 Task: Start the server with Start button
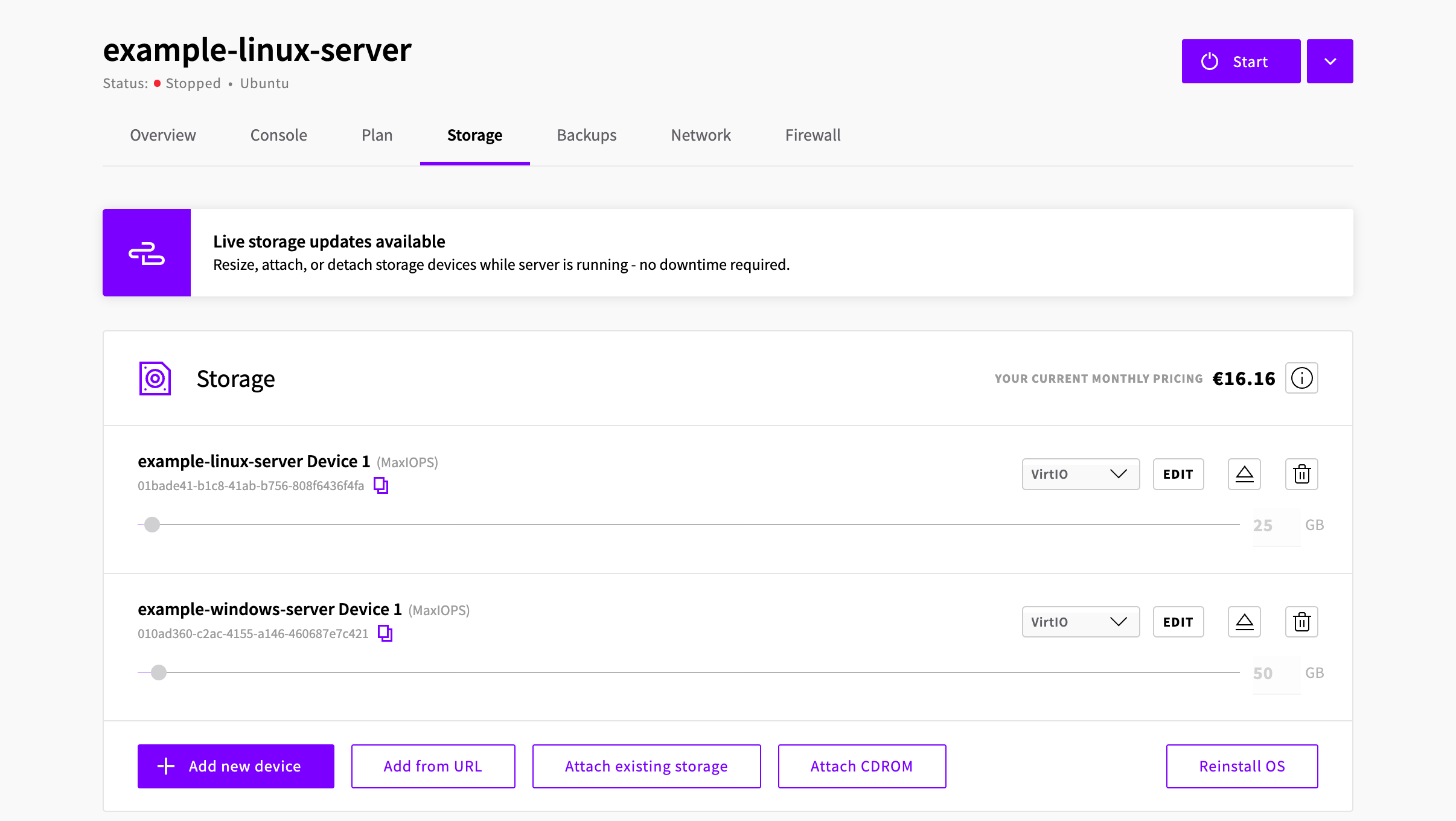point(1241,61)
